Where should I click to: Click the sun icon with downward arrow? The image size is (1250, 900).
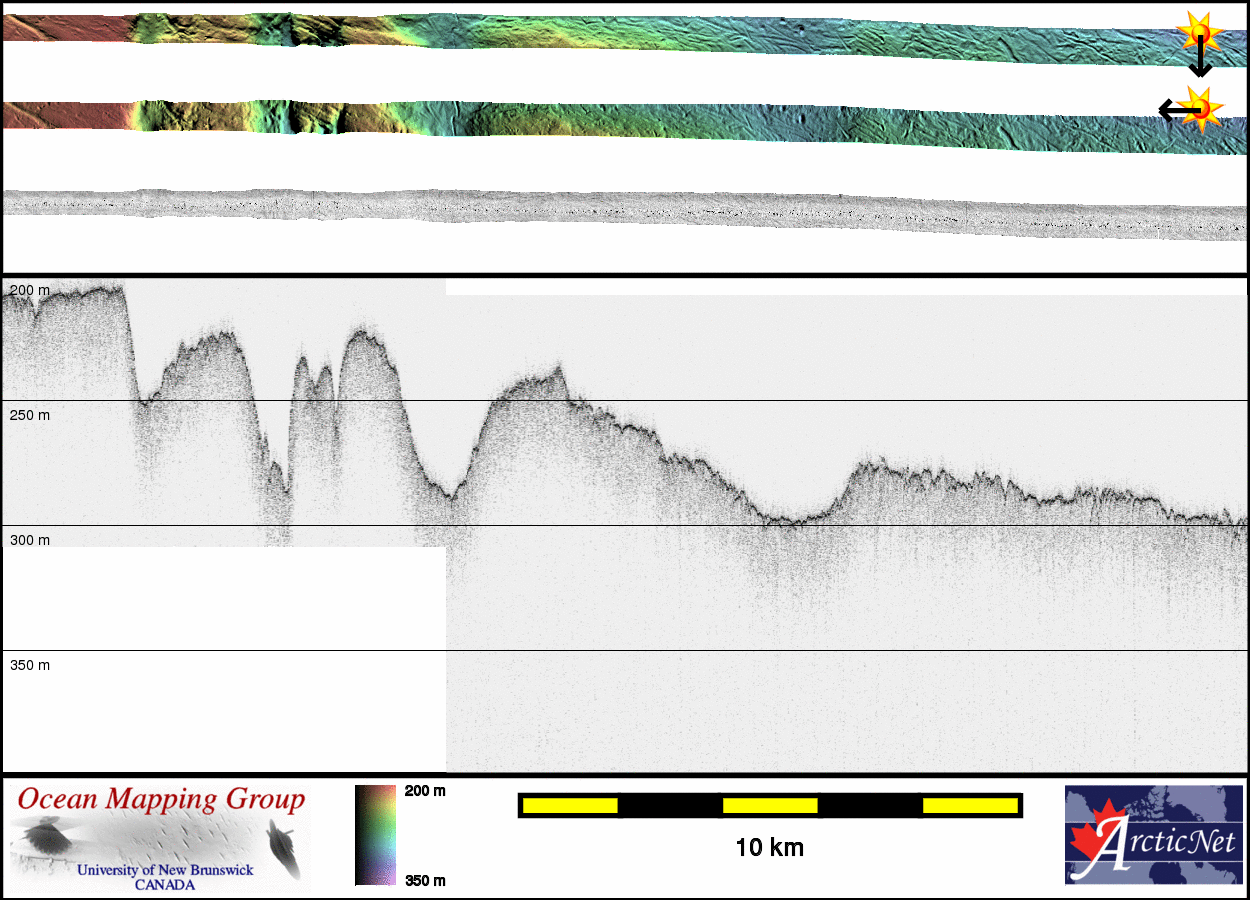pyautogui.click(x=1198, y=34)
